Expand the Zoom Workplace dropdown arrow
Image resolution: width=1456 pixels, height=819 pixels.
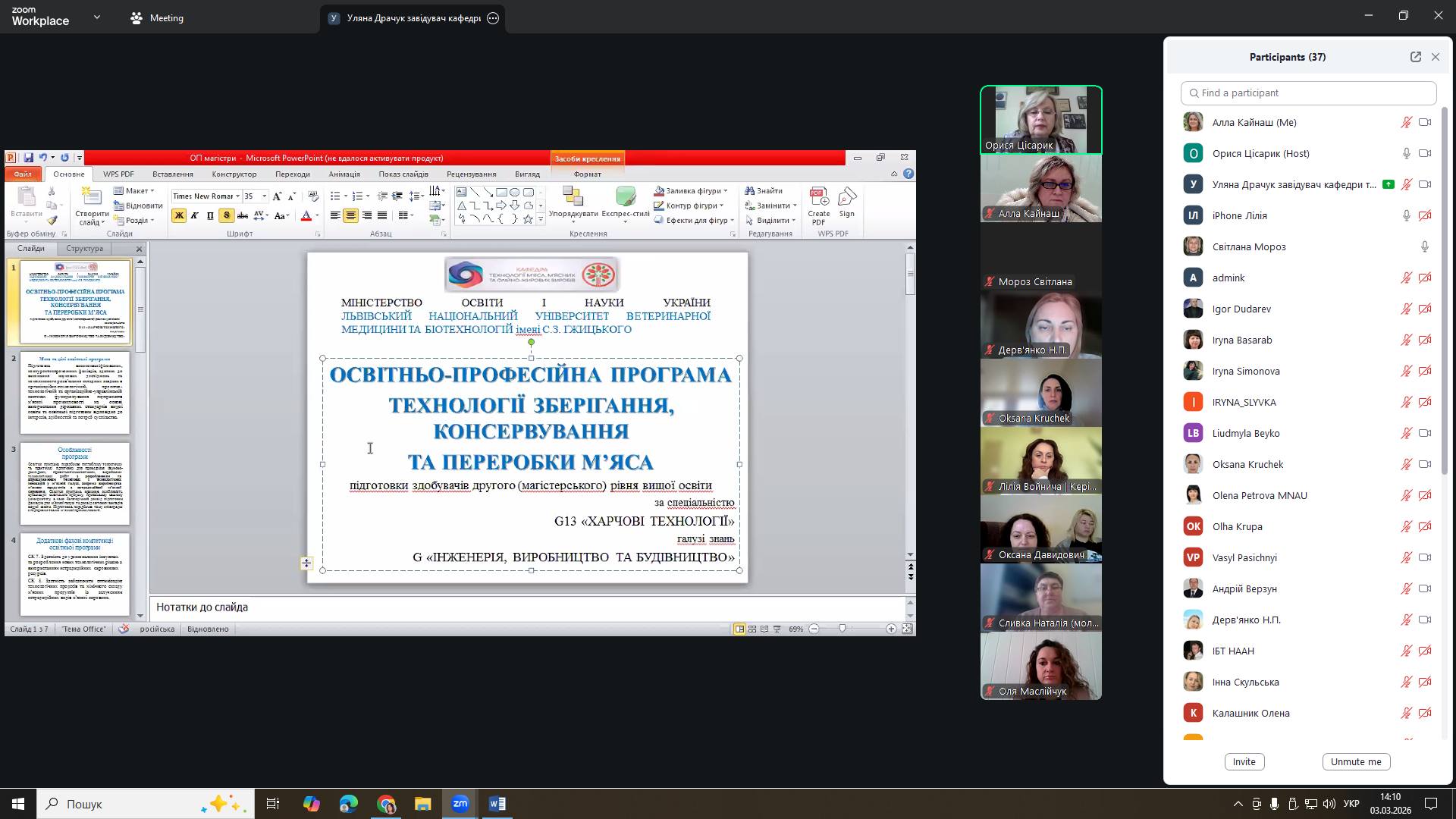pyautogui.click(x=96, y=17)
